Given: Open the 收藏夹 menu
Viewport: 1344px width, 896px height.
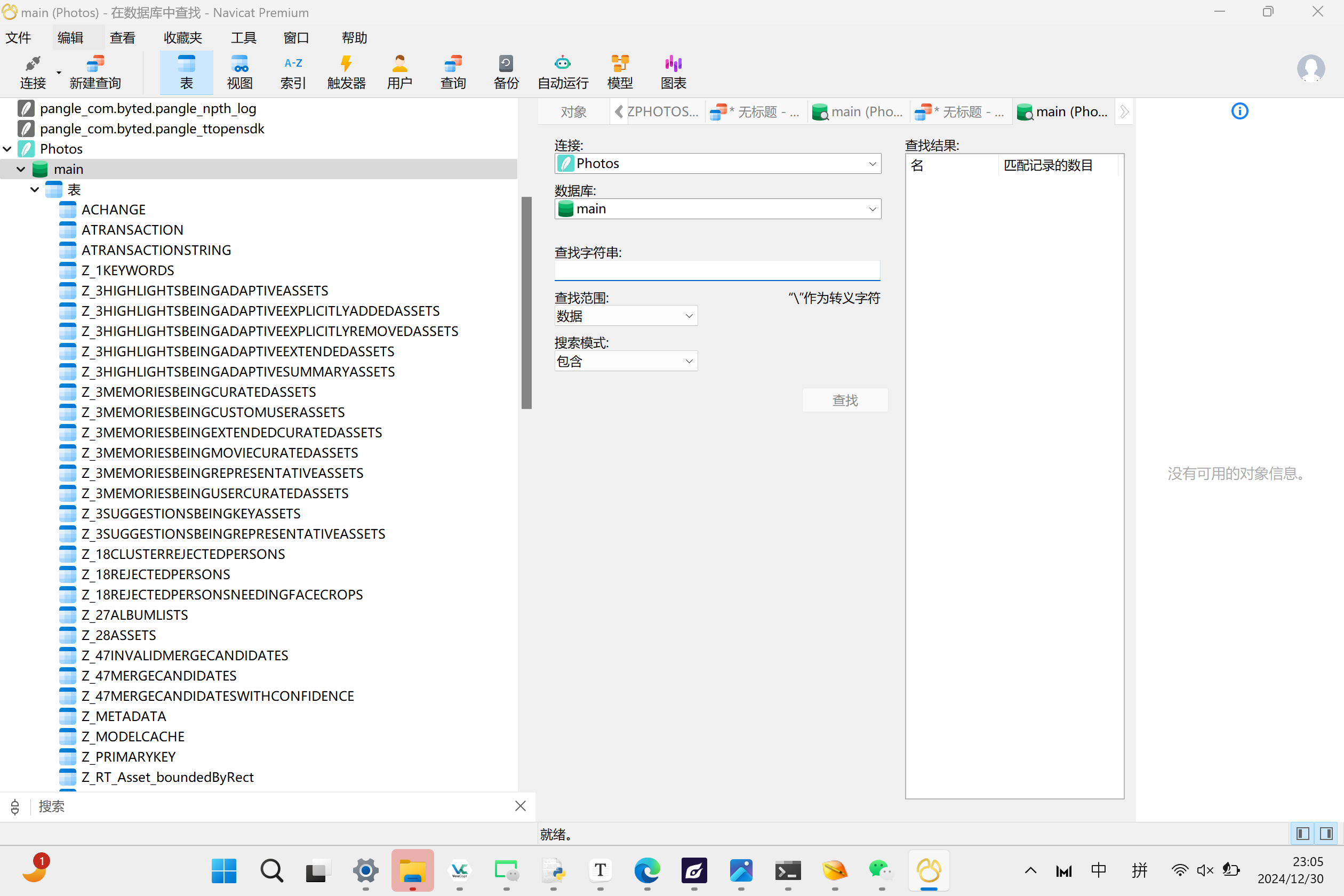Looking at the screenshot, I should click(183, 38).
